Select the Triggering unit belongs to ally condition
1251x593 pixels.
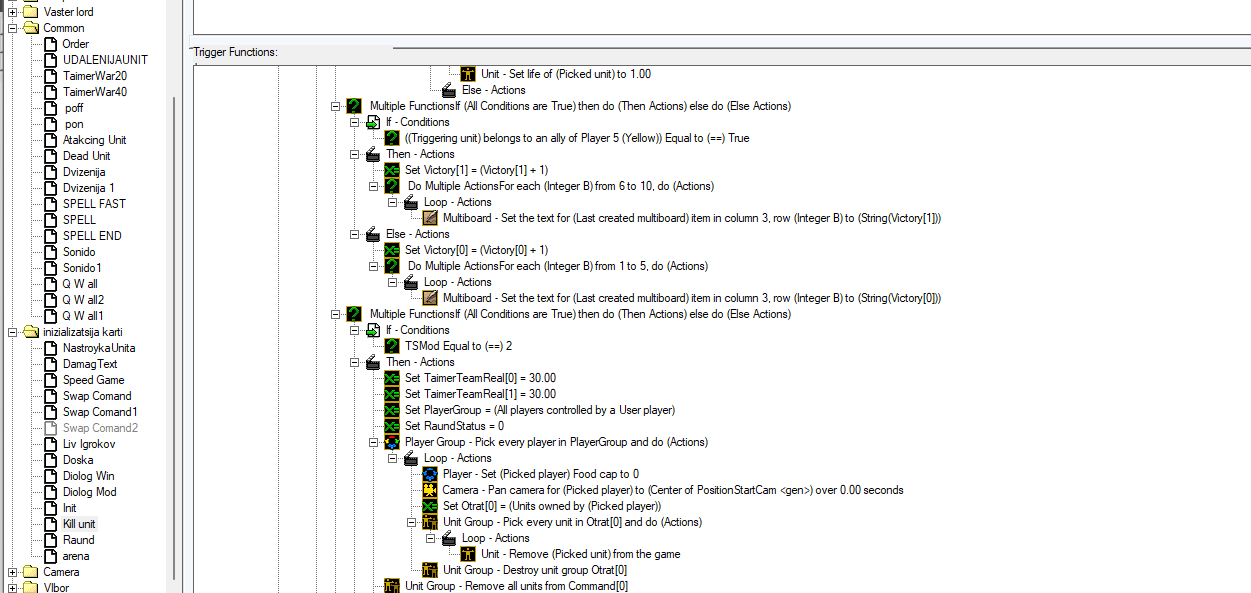click(x=577, y=138)
